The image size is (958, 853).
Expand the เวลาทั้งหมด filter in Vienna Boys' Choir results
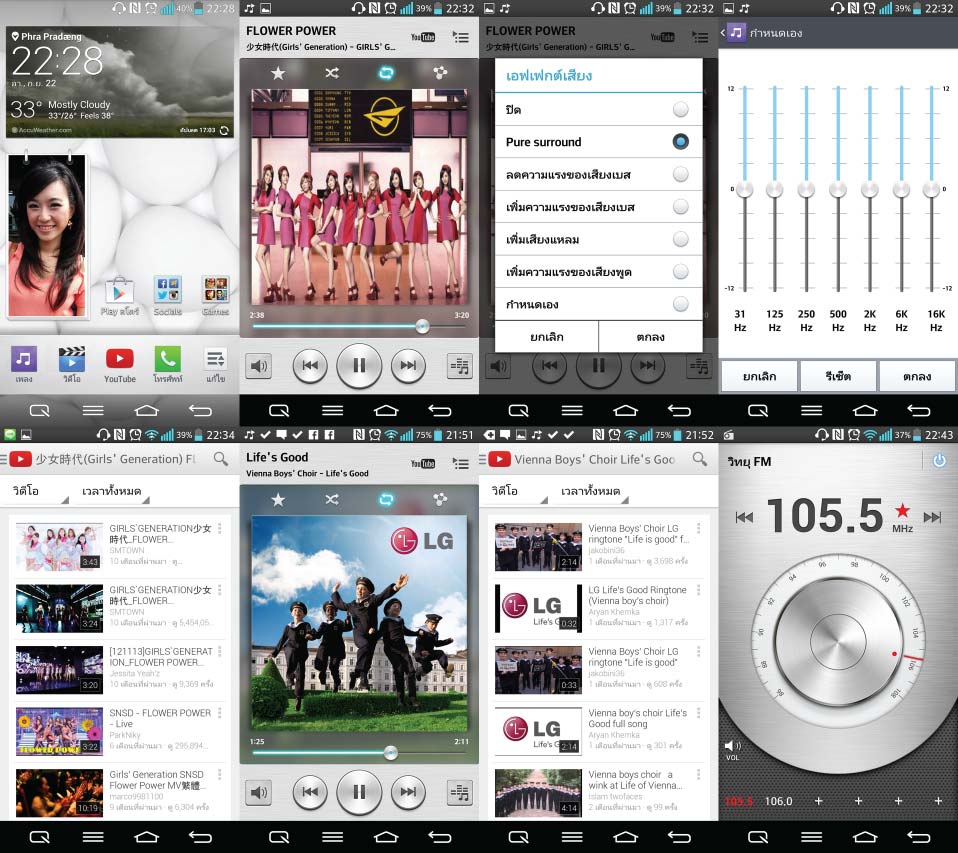pos(595,491)
